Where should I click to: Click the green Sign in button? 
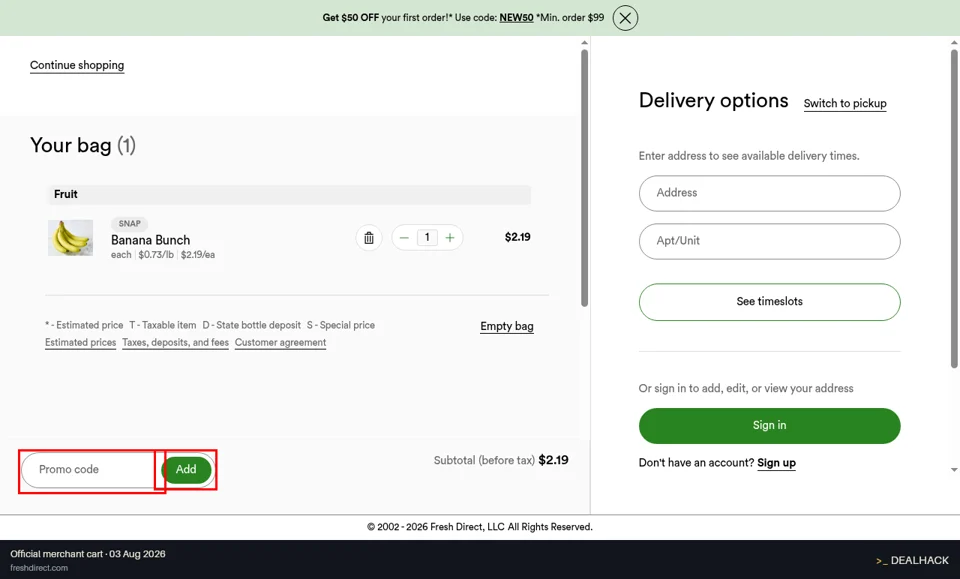tap(770, 425)
